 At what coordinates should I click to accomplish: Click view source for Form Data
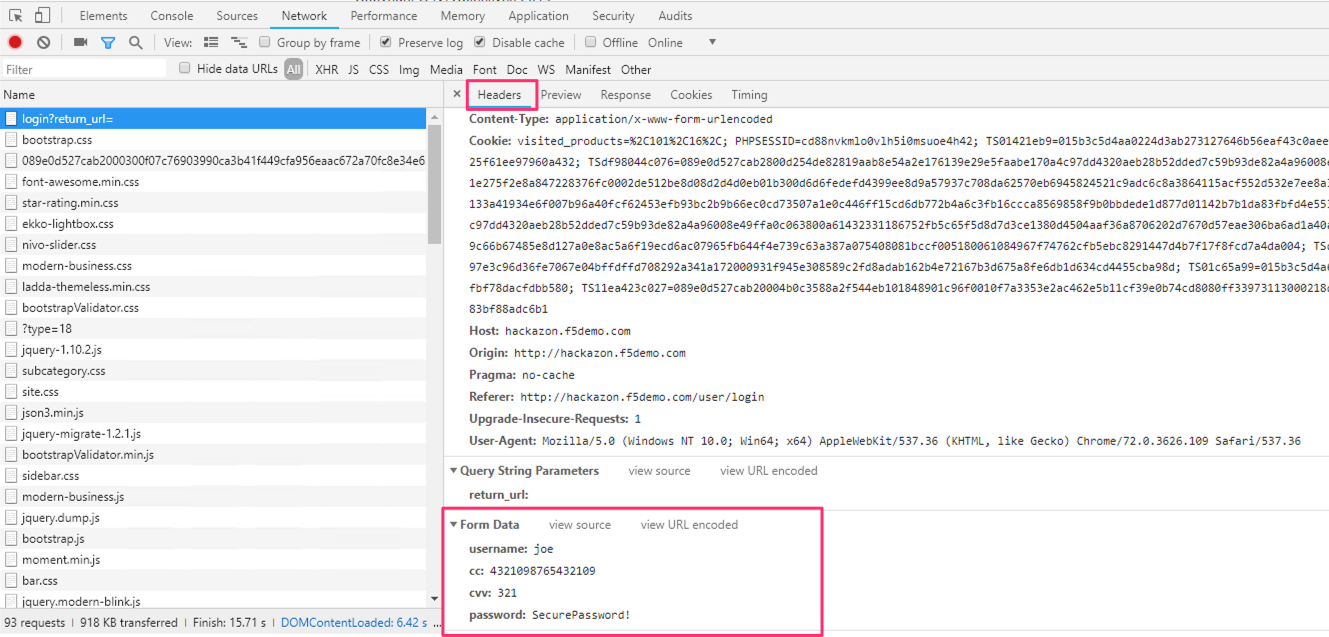point(580,524)
